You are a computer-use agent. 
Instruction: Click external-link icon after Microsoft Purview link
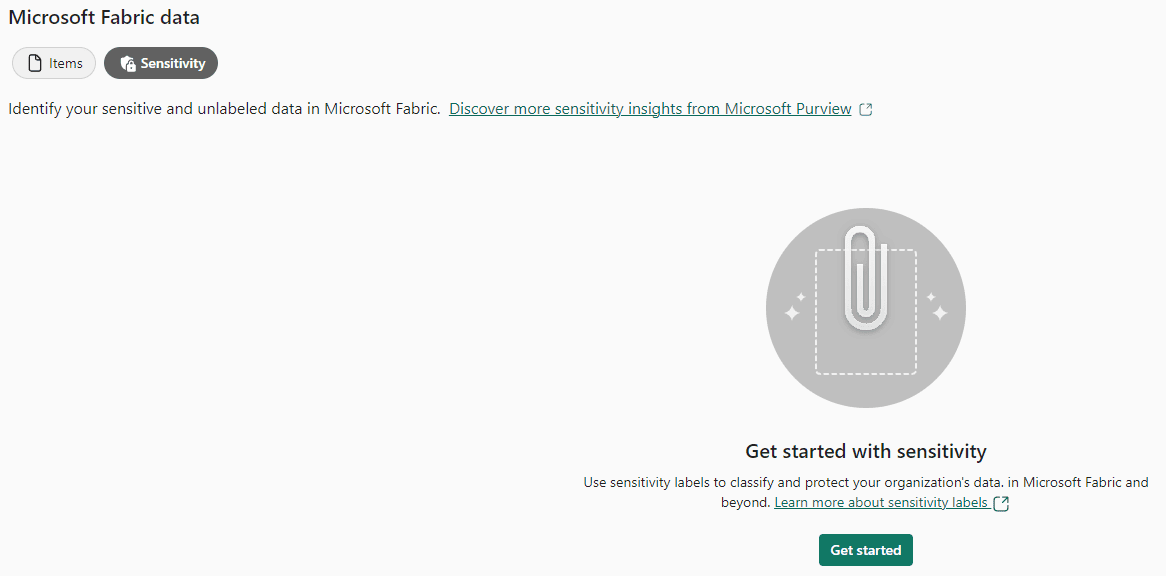pyautogui.click(x=866, y=110)
